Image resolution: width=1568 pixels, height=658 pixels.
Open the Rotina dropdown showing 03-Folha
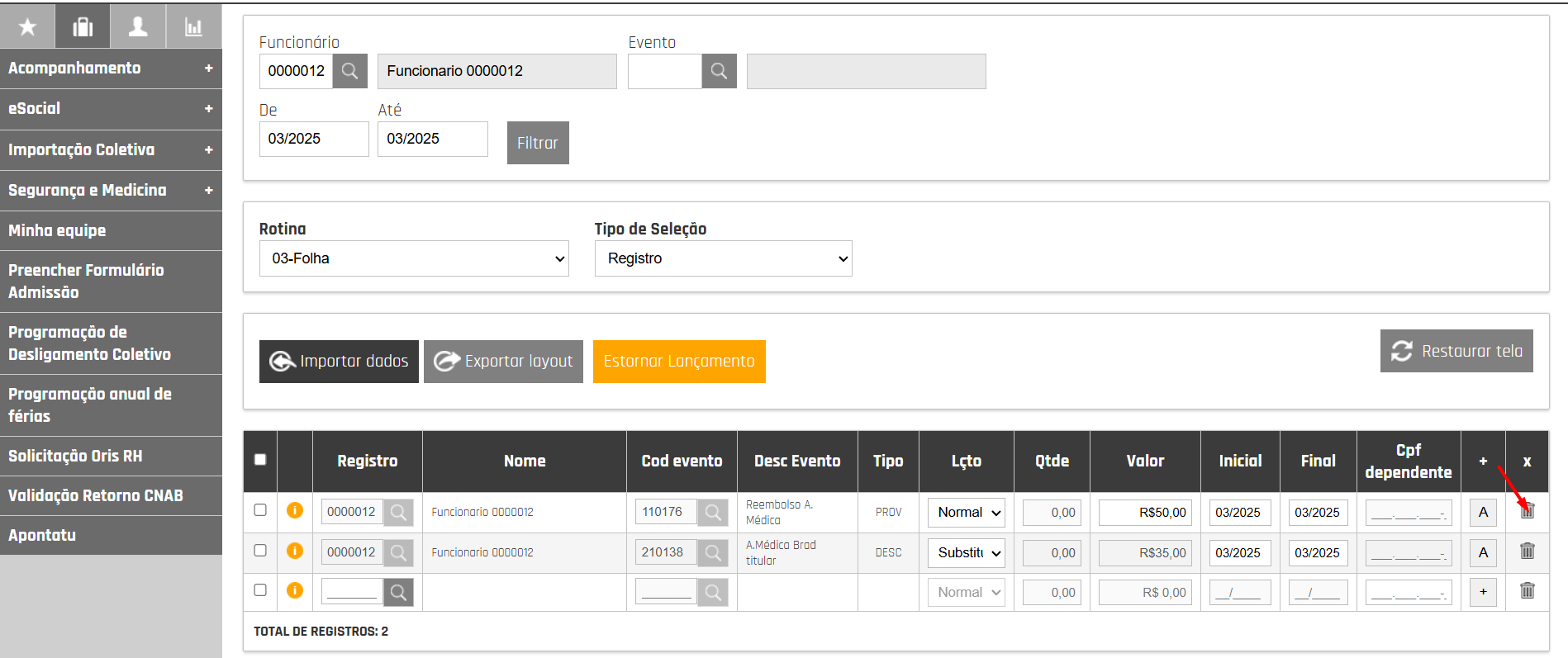click(414, 258)
